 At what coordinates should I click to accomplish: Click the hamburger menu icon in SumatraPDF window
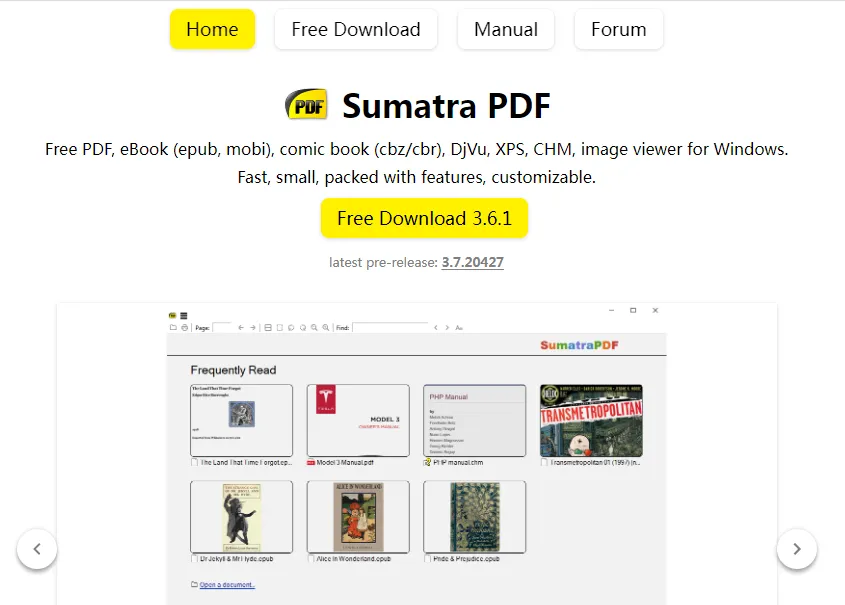pos(184,316)
